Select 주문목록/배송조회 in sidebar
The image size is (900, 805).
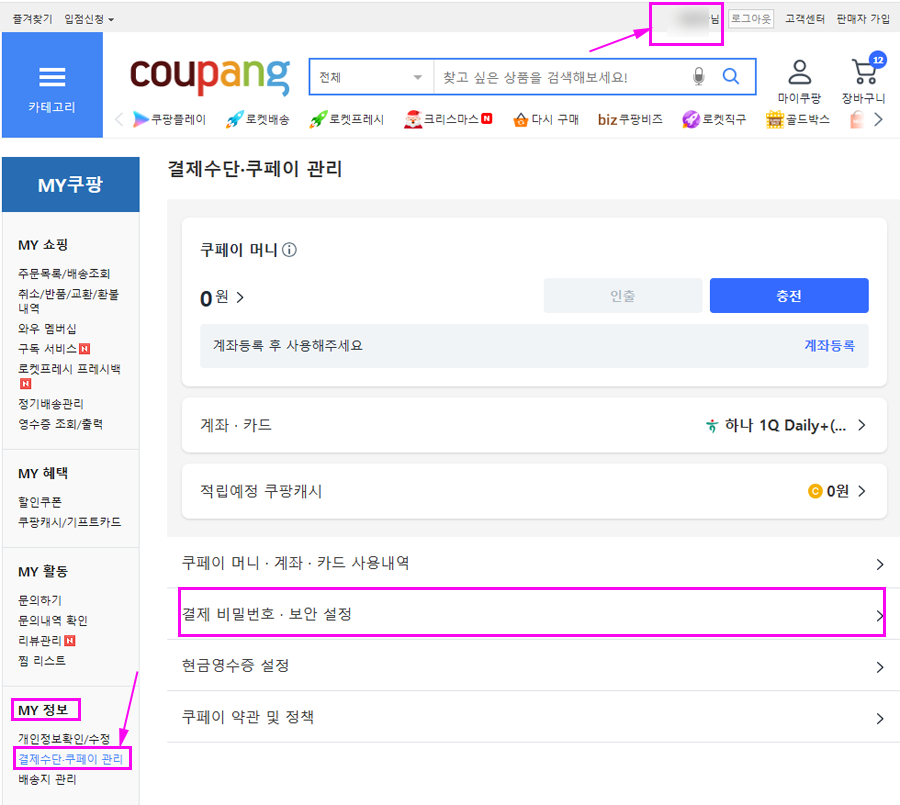[64, 273]
